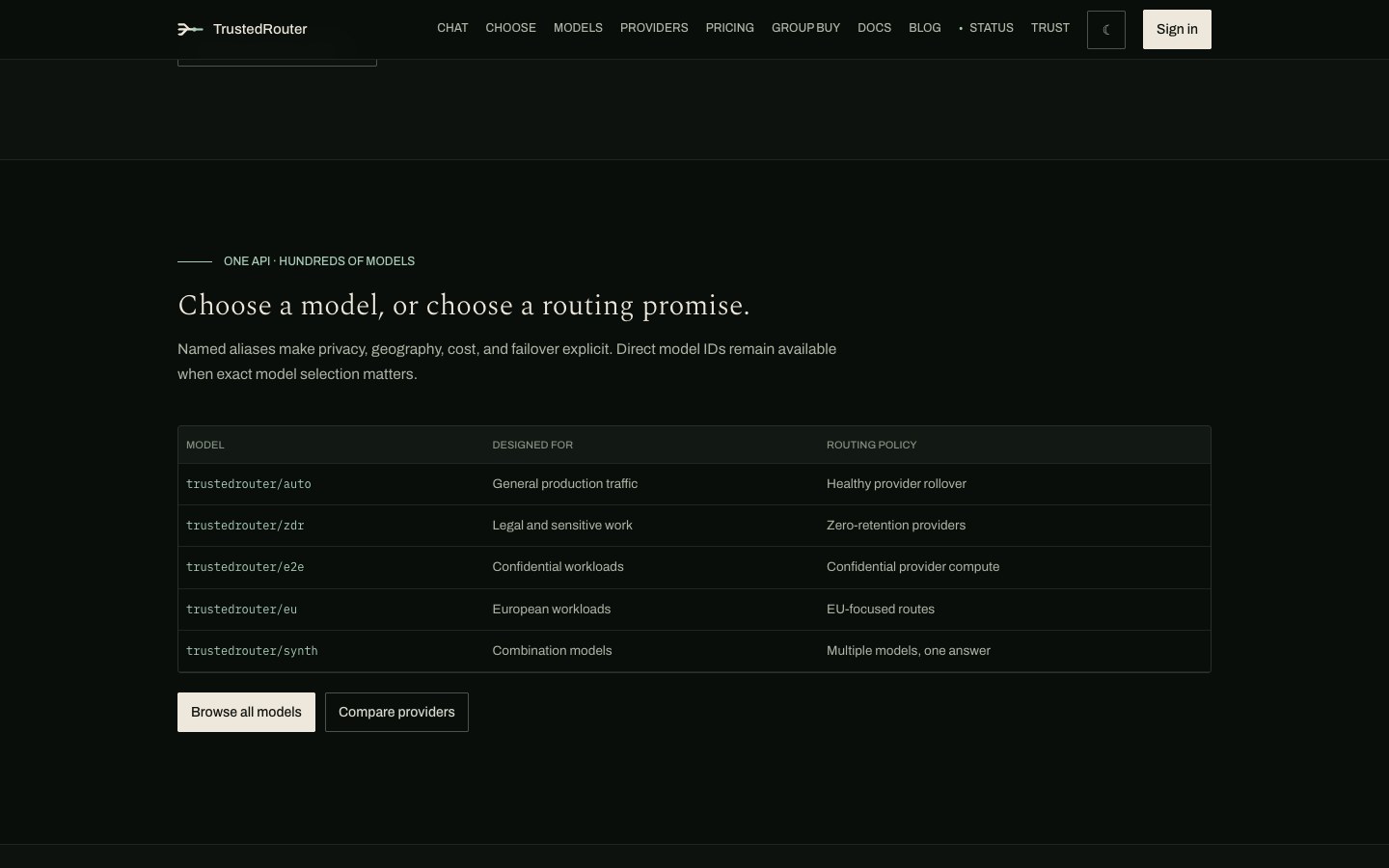Navigate to PROVIDERS in the header

(x=654, y=28)
